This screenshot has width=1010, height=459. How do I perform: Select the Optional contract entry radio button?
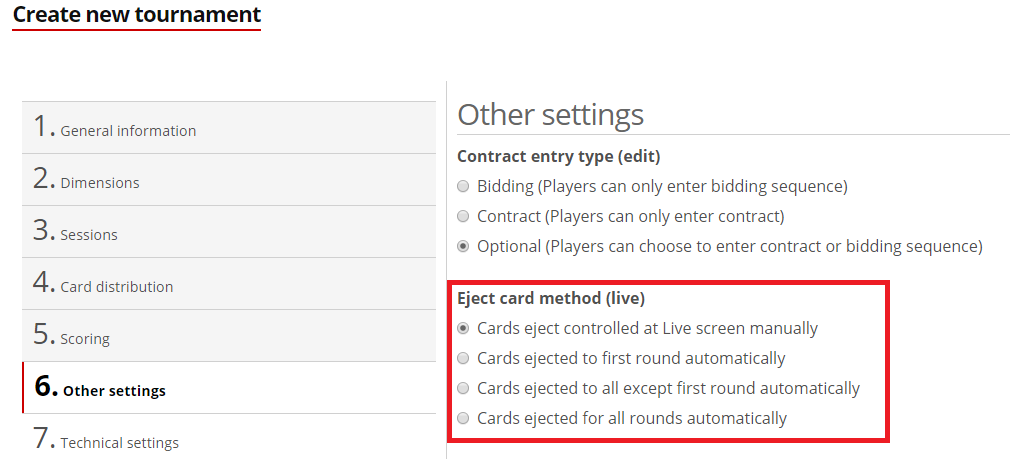(463, 246)
